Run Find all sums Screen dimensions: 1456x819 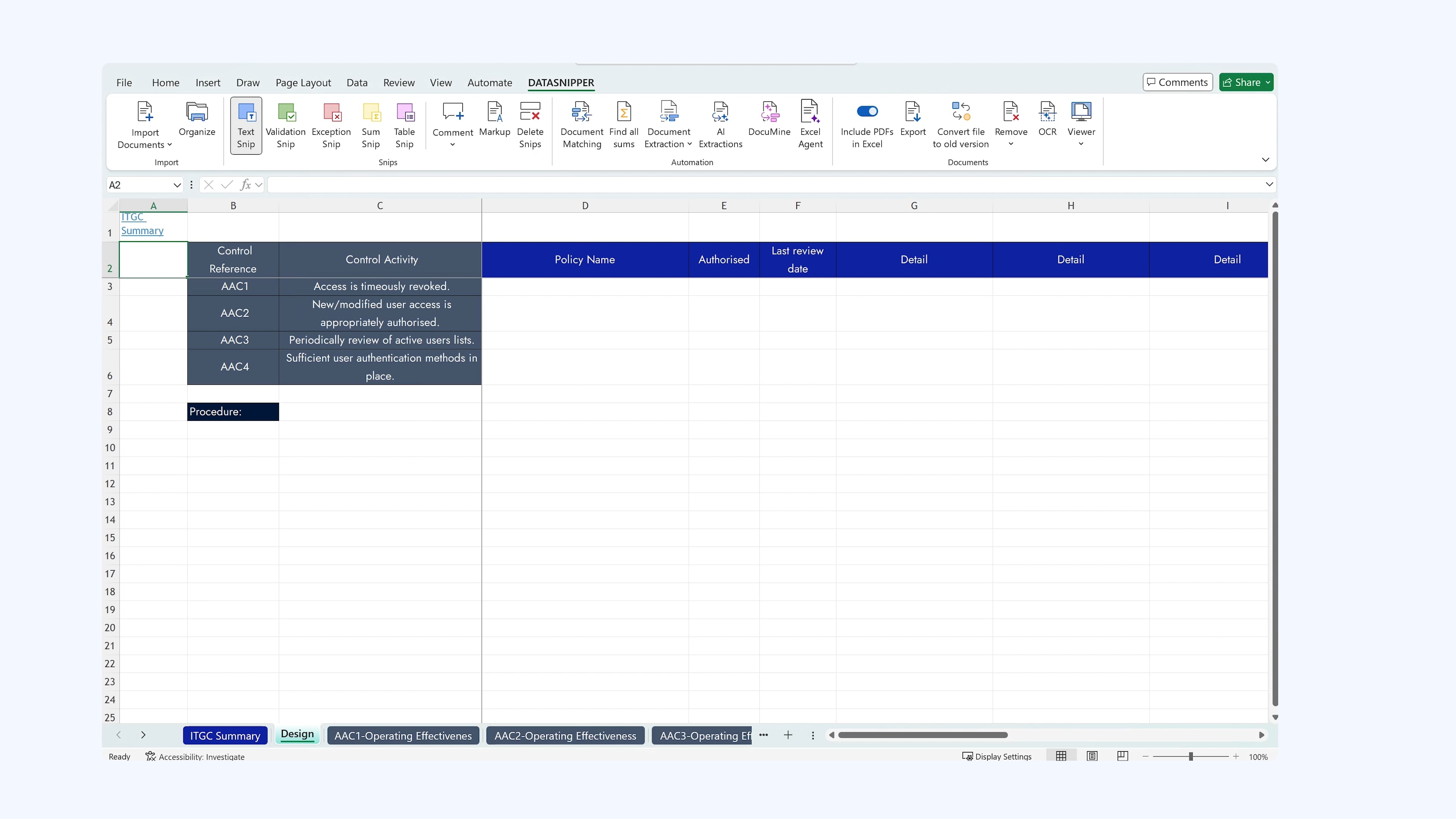coord(623,125)
